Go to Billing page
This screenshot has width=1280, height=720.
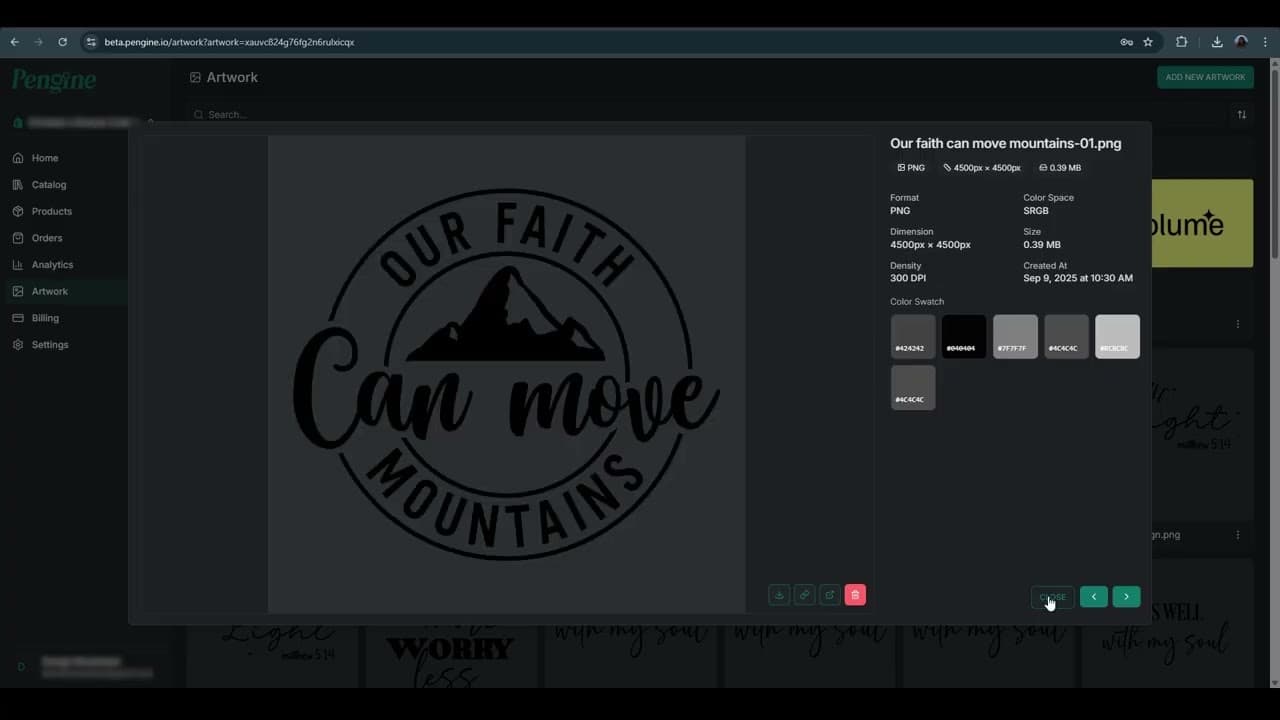click(45, 318)
